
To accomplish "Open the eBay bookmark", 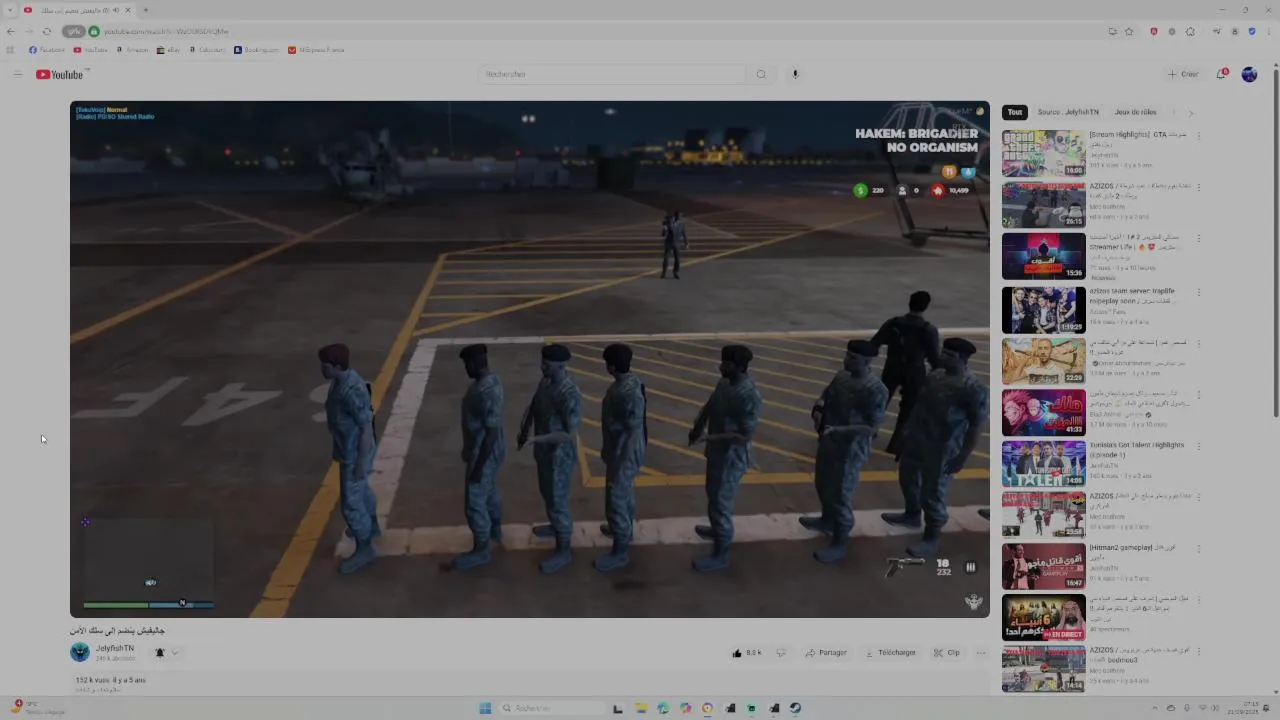I will [x=168, y=50].
